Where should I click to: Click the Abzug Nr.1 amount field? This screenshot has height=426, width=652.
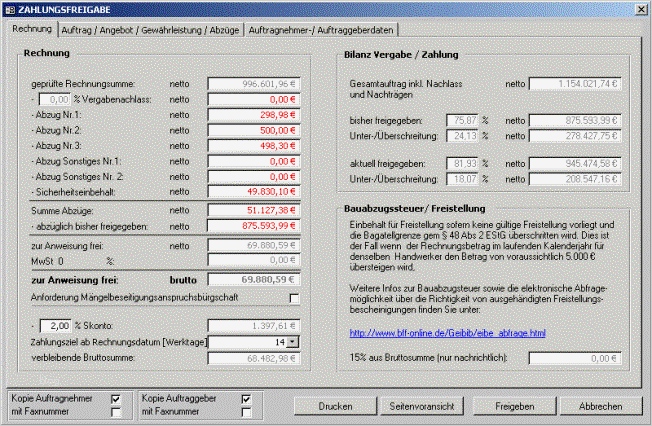tap(254, 115)
